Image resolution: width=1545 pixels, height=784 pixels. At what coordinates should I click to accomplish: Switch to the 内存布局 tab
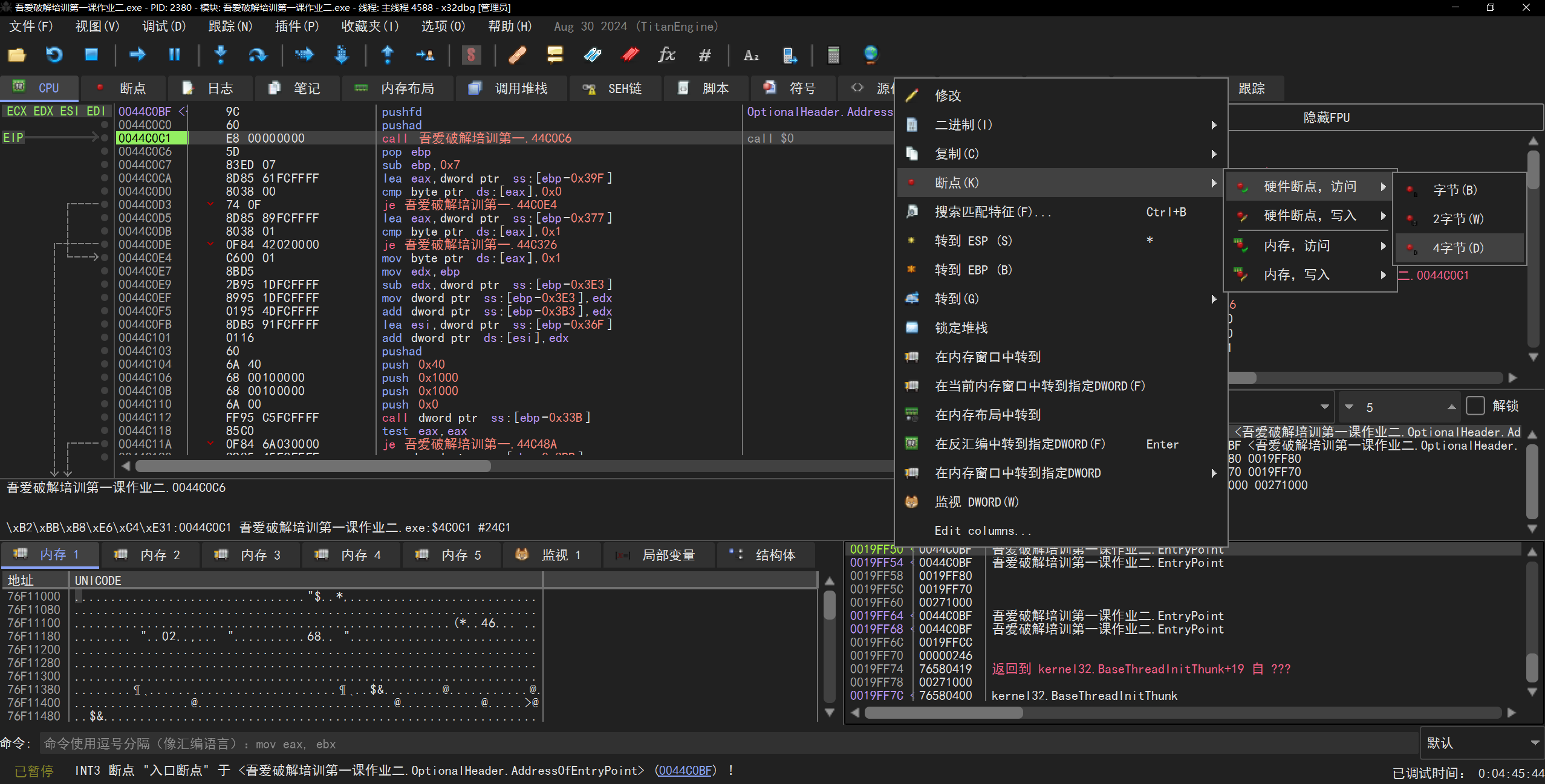coord(397,88)
